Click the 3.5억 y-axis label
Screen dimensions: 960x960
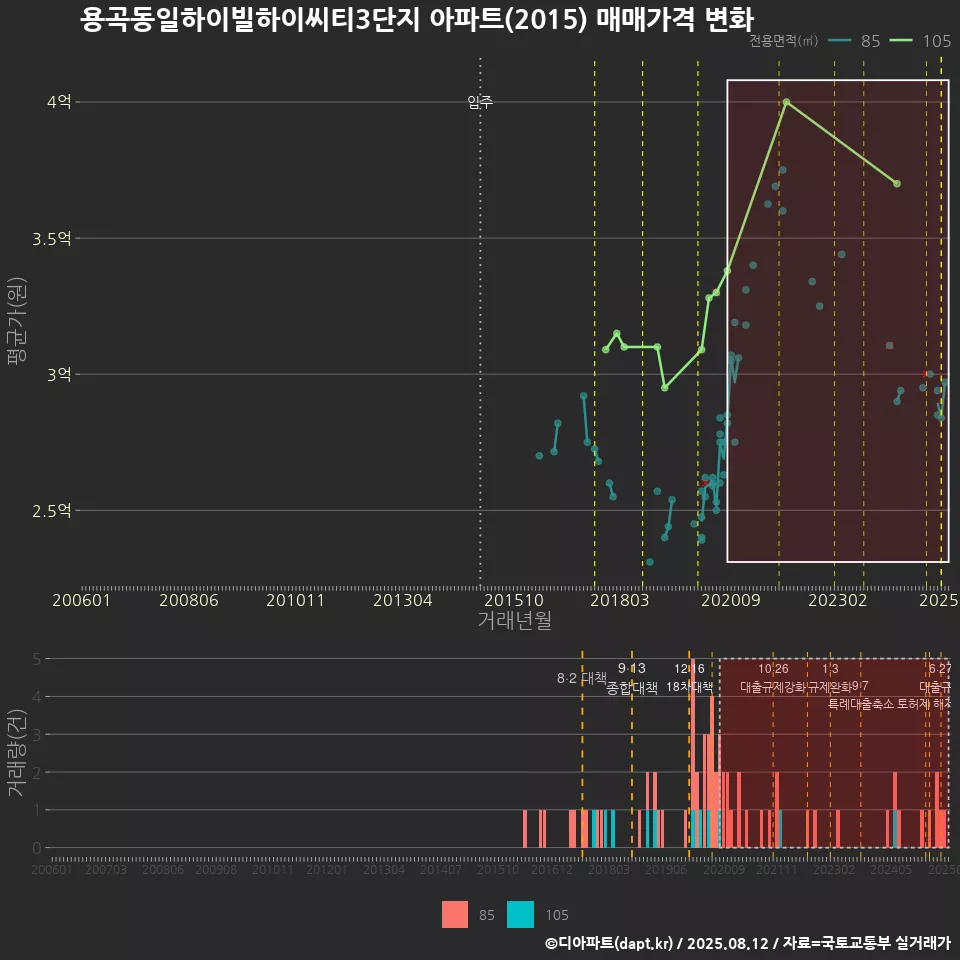coord(52,238)
